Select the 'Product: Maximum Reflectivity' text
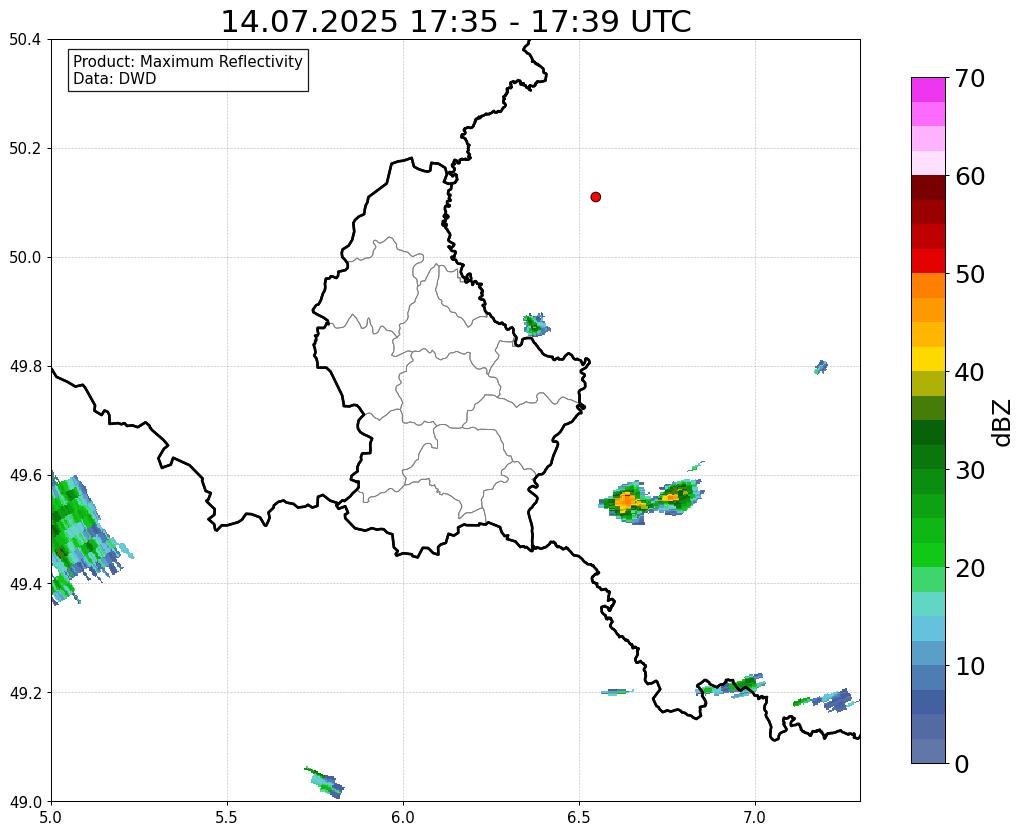Screen dimensions: 1023x834 tap(188, 61)
